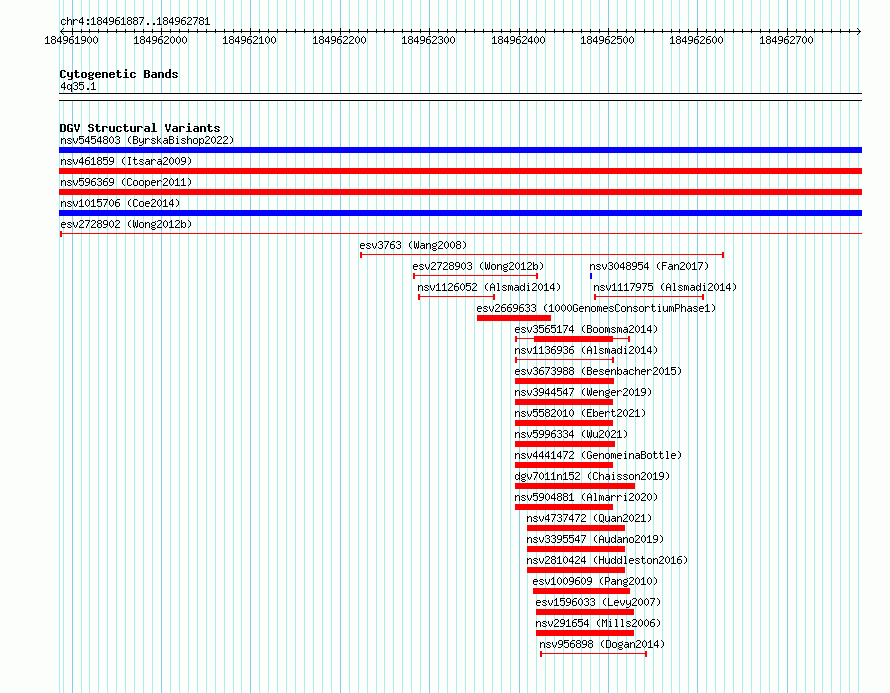Open esv2669633 (1000GenomesConsortiumPhase1) label
The width and height of the screenshot is (890, 693).
coord(596,308)
